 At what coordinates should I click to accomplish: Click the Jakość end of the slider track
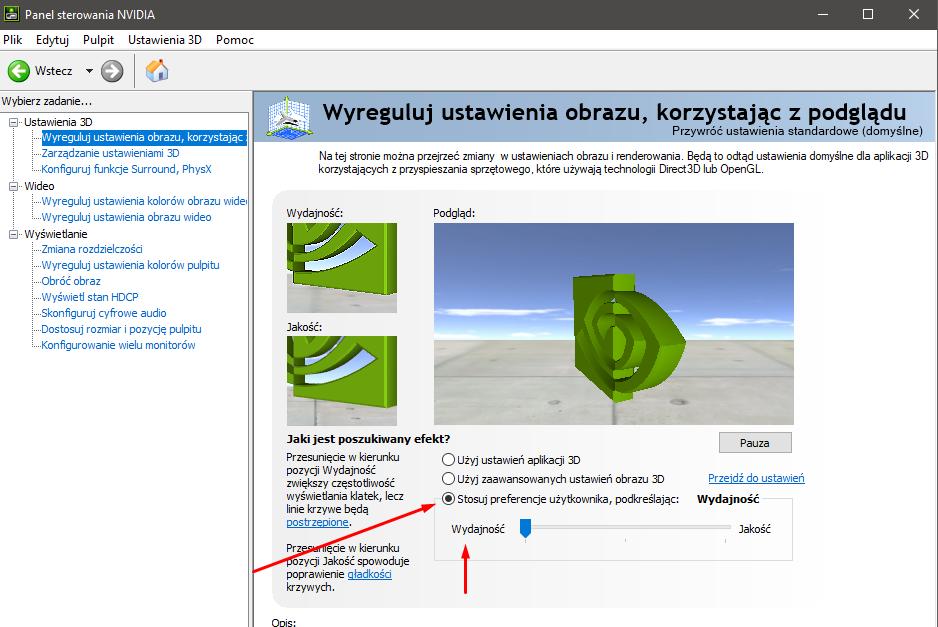(725, 527)
